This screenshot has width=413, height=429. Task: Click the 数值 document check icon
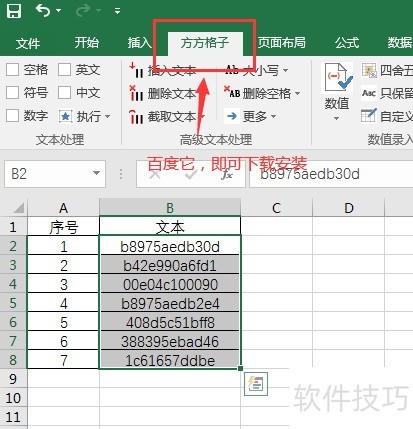click(x=338, y=77)
